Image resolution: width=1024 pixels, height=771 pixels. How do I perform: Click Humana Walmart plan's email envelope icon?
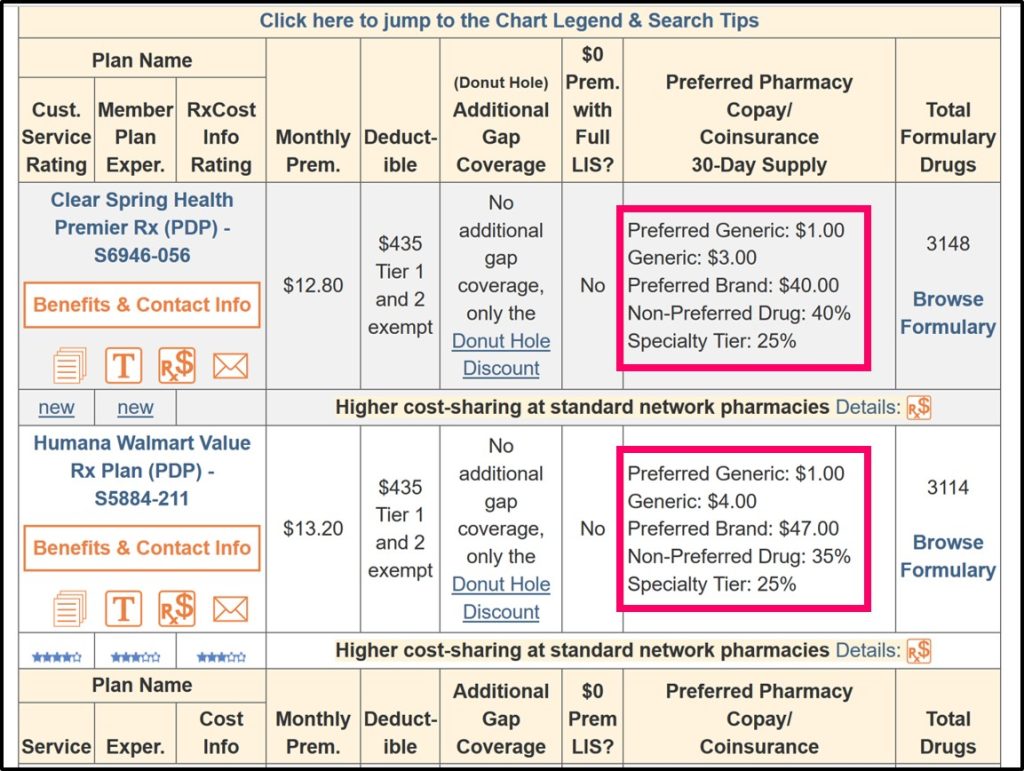(x=230, y=608)
